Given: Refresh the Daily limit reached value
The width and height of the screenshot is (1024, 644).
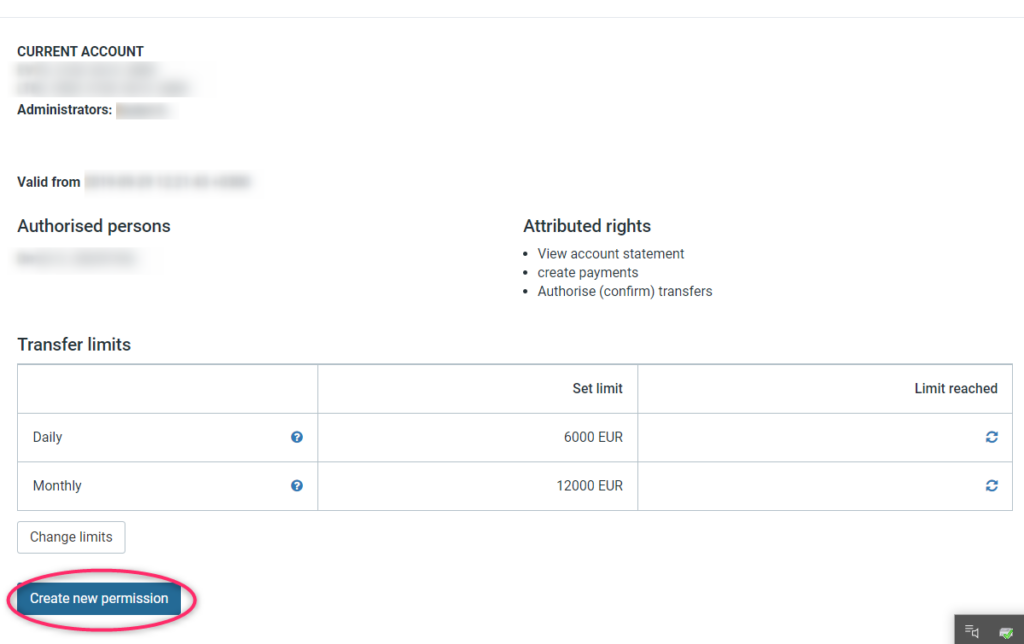Looking at the screenshot, I should point(991,437).
